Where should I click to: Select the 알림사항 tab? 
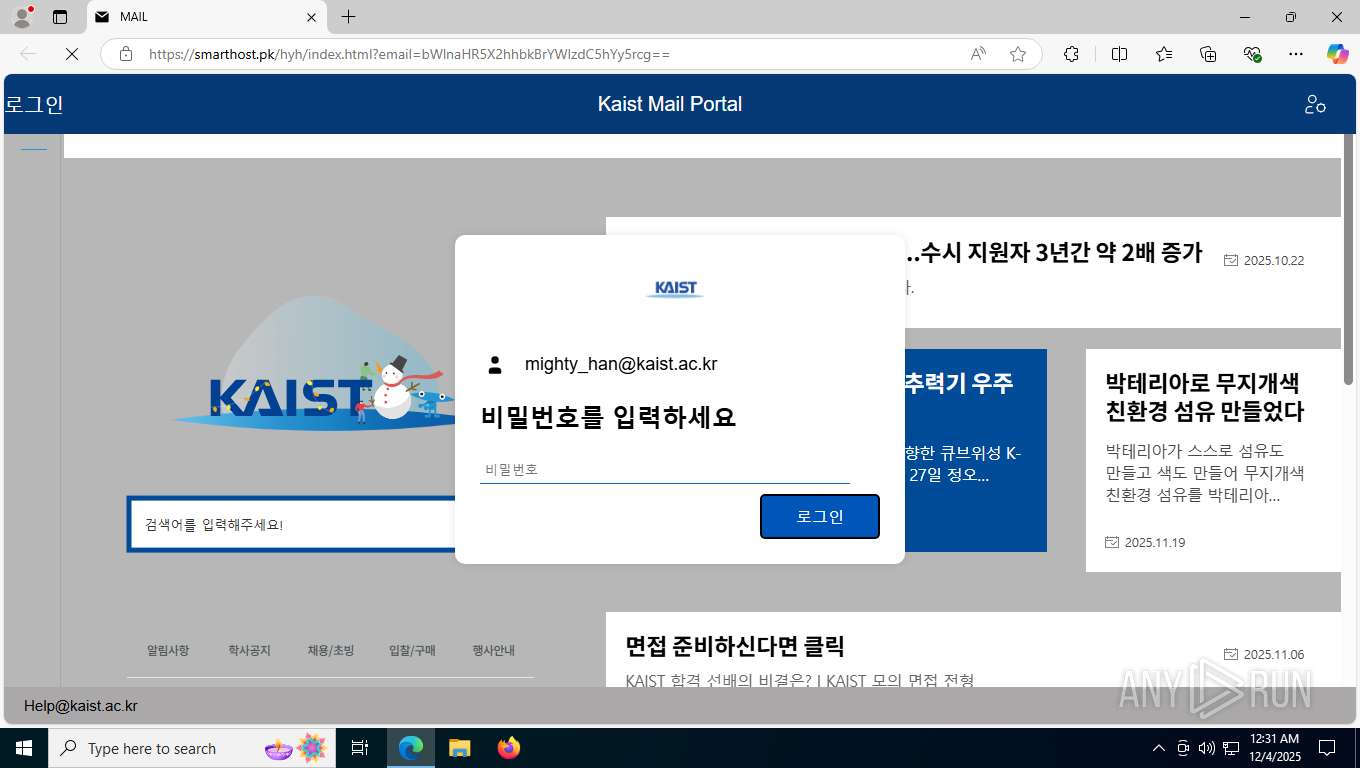(168, 650)
